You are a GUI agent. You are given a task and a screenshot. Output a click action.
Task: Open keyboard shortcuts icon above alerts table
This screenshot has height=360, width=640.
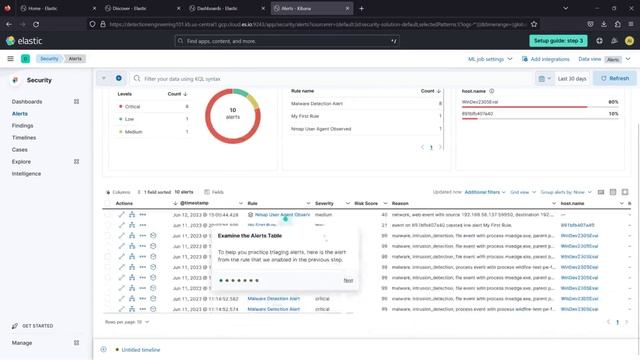pos(601,192)
